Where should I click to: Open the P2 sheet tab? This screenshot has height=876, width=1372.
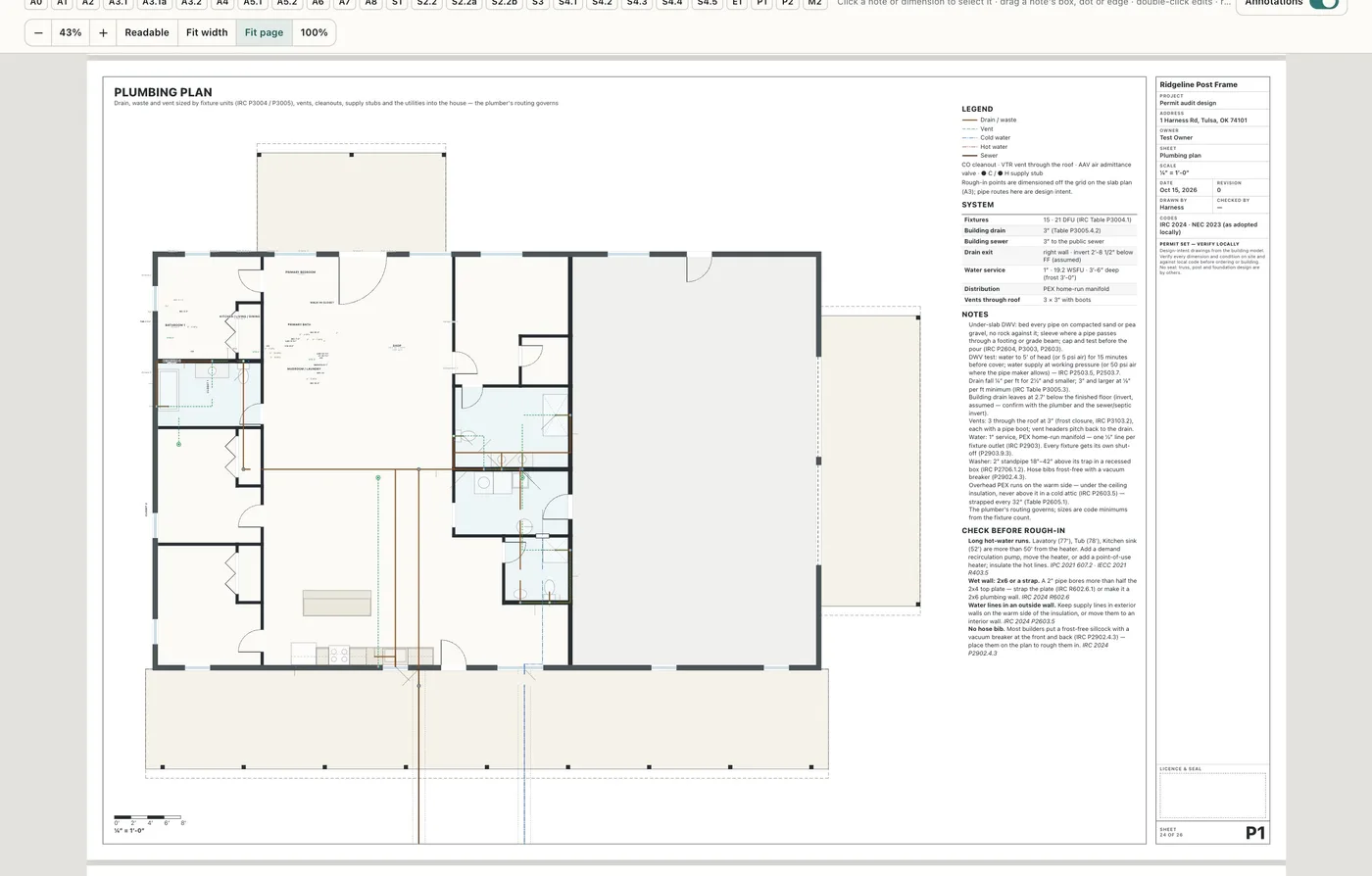pos(787,3)
